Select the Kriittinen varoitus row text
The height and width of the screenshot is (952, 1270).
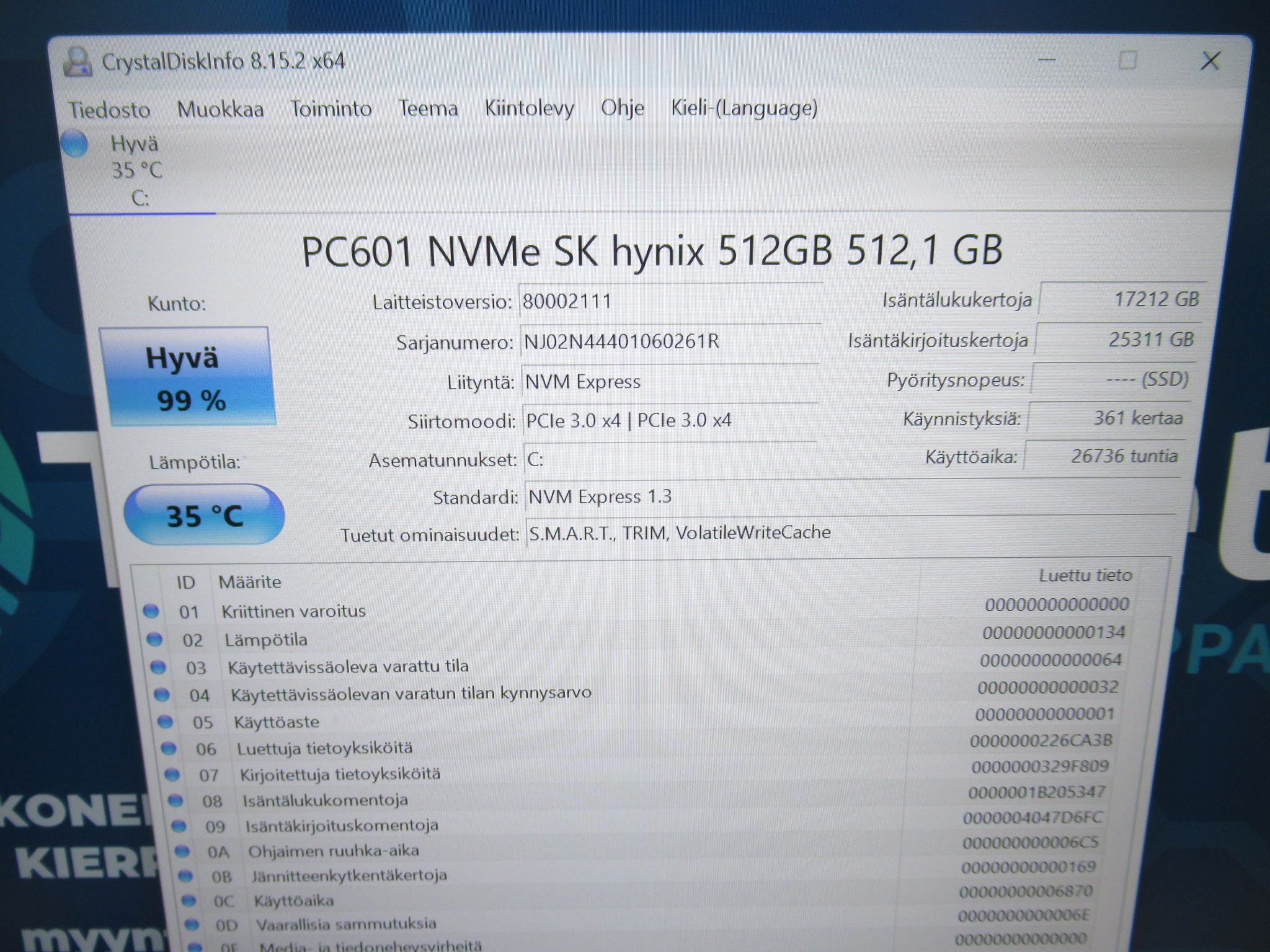click(293, 611)
